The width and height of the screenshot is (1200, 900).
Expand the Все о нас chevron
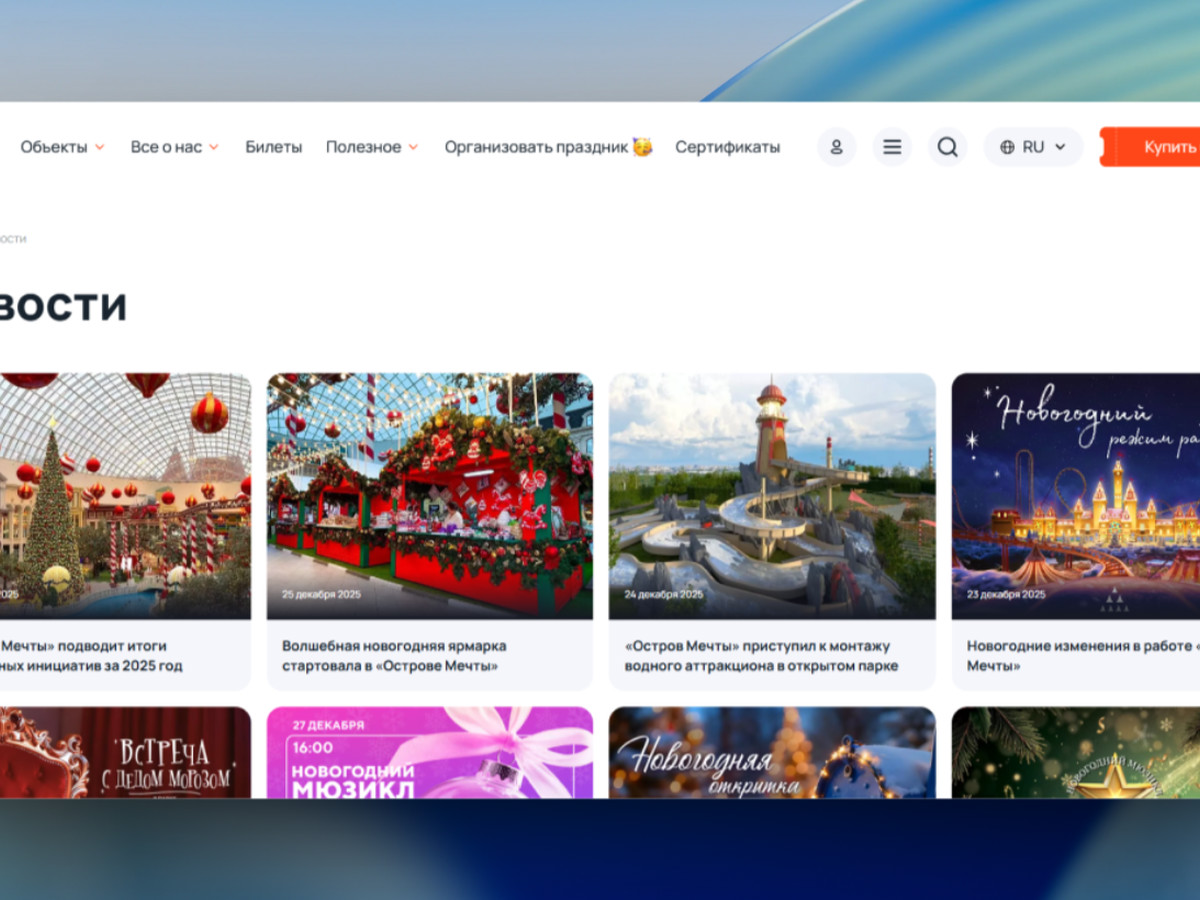click(213, 147)
